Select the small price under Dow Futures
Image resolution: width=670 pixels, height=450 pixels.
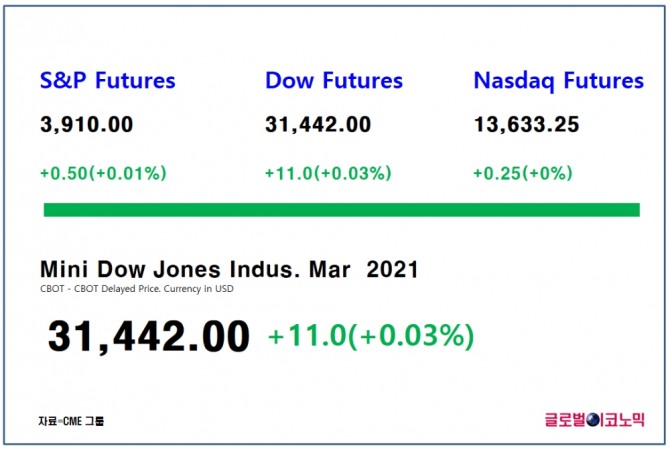pos(318,125)
